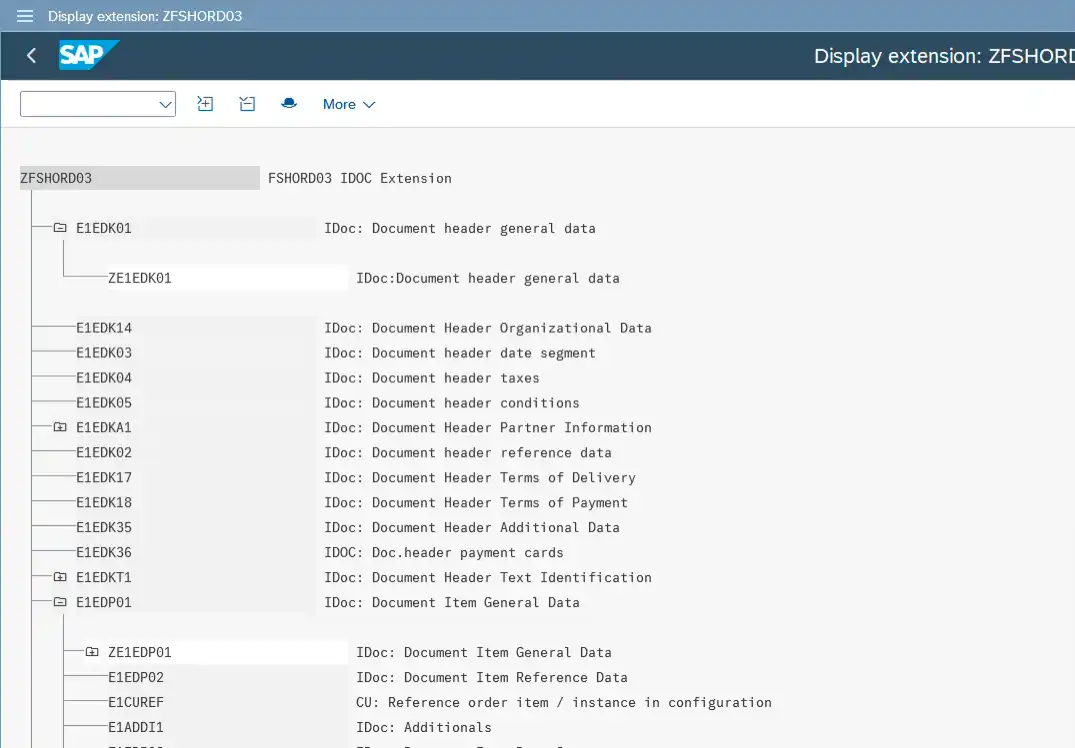Image resolution: width=1075 pixels, height=748 pixels.
Task: Click the Expand subtree toolbar icon
Action: click(205, 104)
